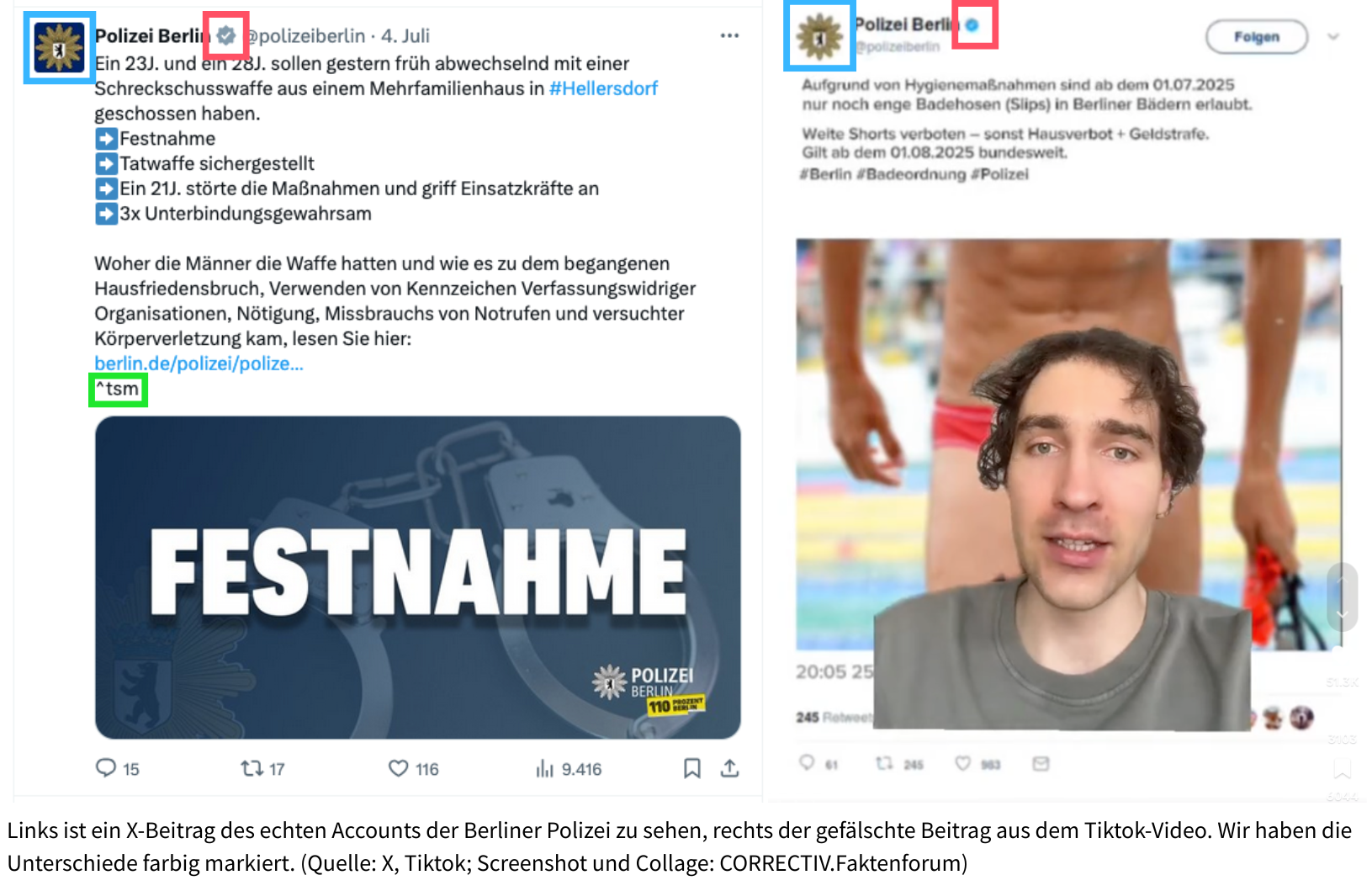Click the verified badge beside left Polizei Berlin

(x=225, y=35)
